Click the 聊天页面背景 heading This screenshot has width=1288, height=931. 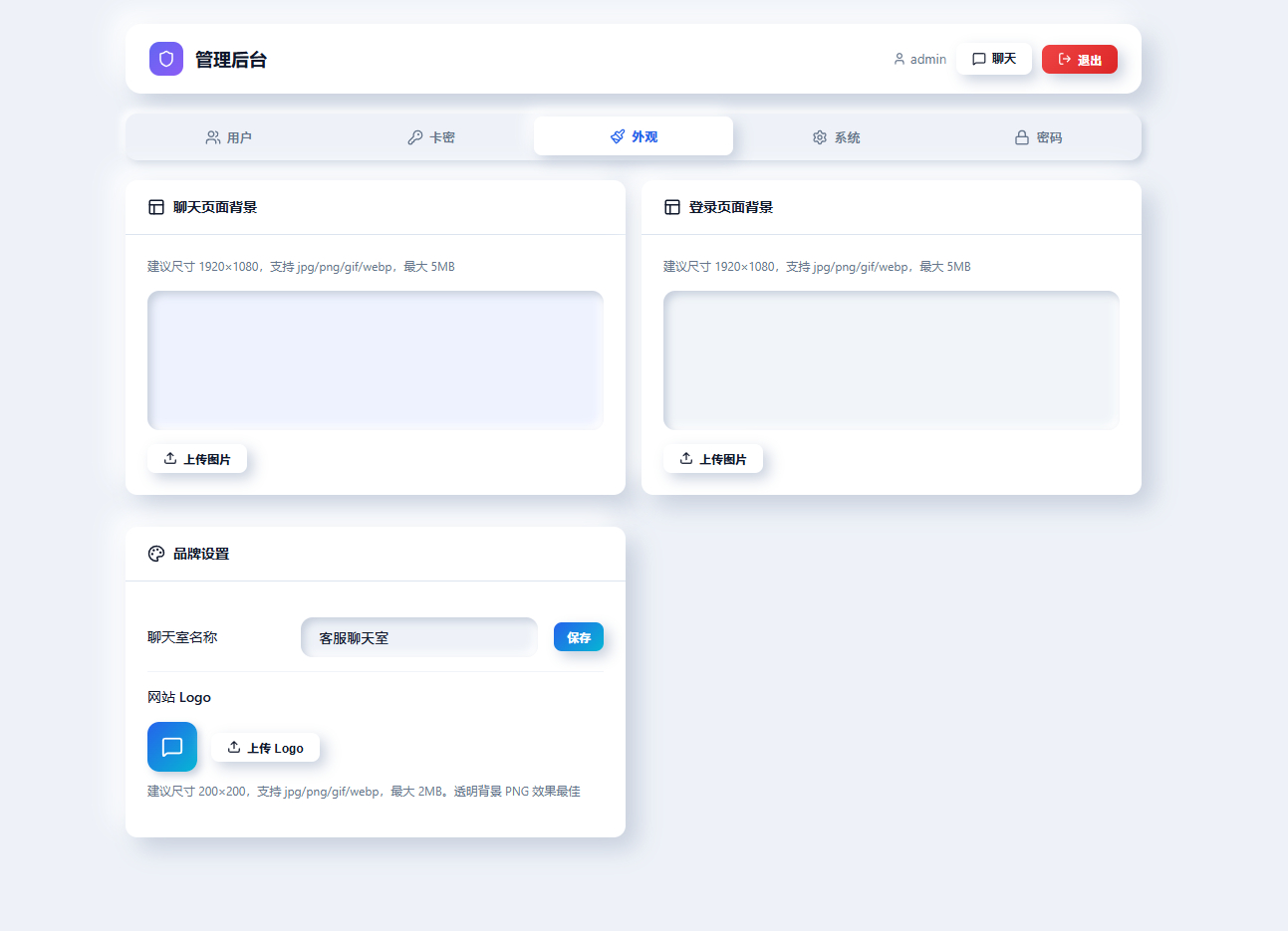pyautogui.click(x=215, y=207)
